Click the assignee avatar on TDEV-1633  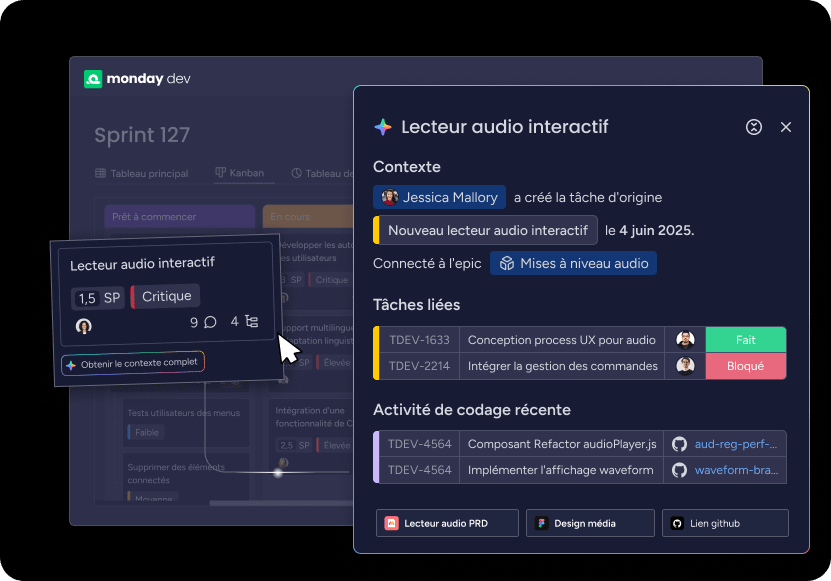point(684,339)
